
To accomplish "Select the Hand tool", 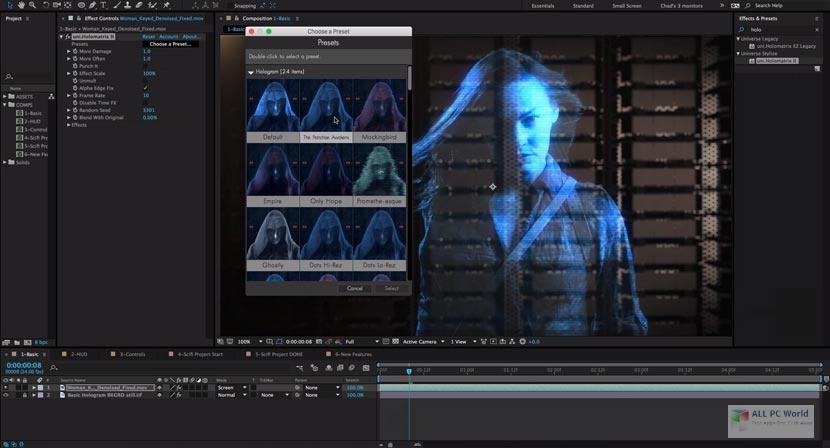I will tap(21, 5).
